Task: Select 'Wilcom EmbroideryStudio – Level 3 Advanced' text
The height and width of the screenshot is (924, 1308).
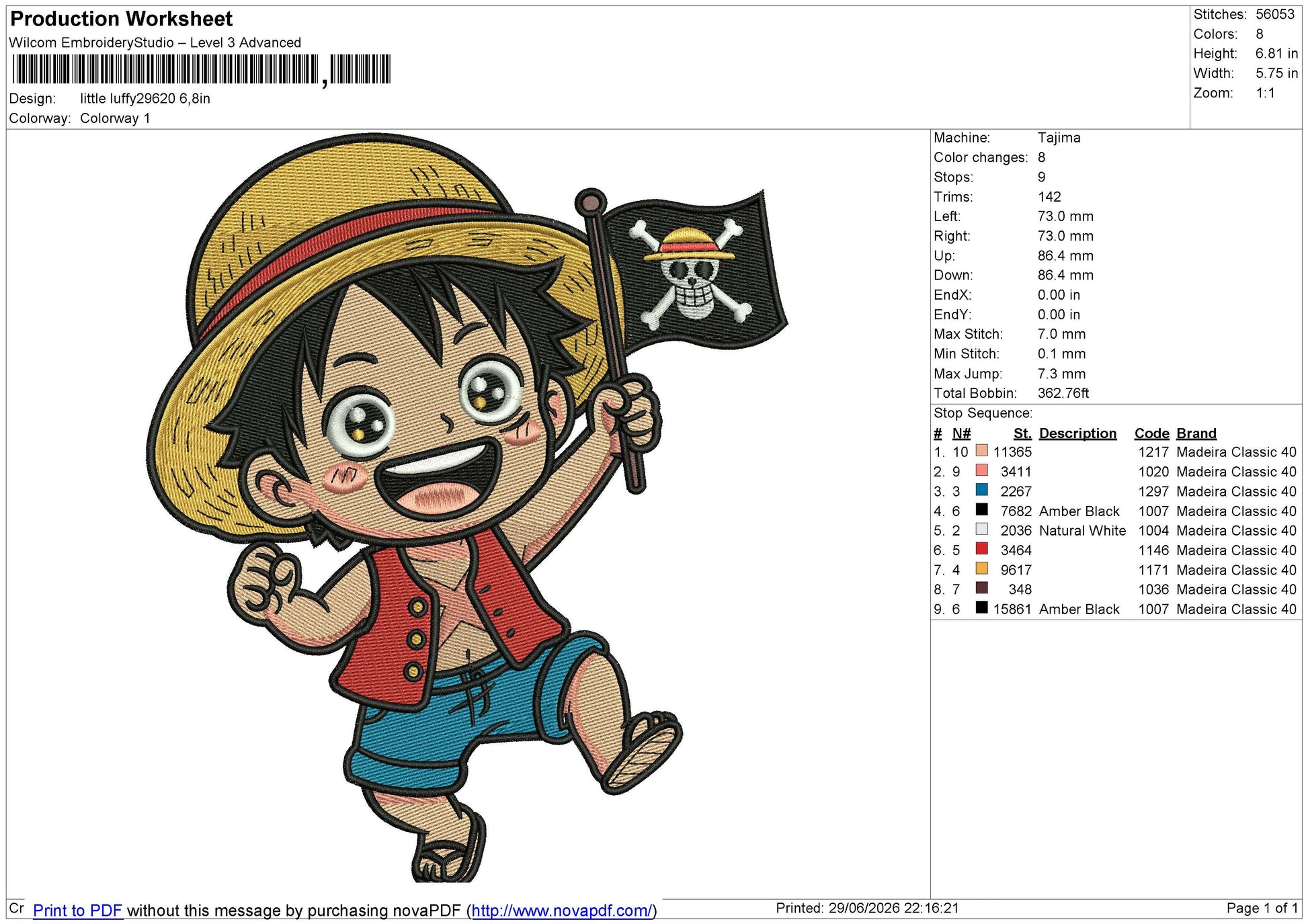Action: click(x=155, y=43)
